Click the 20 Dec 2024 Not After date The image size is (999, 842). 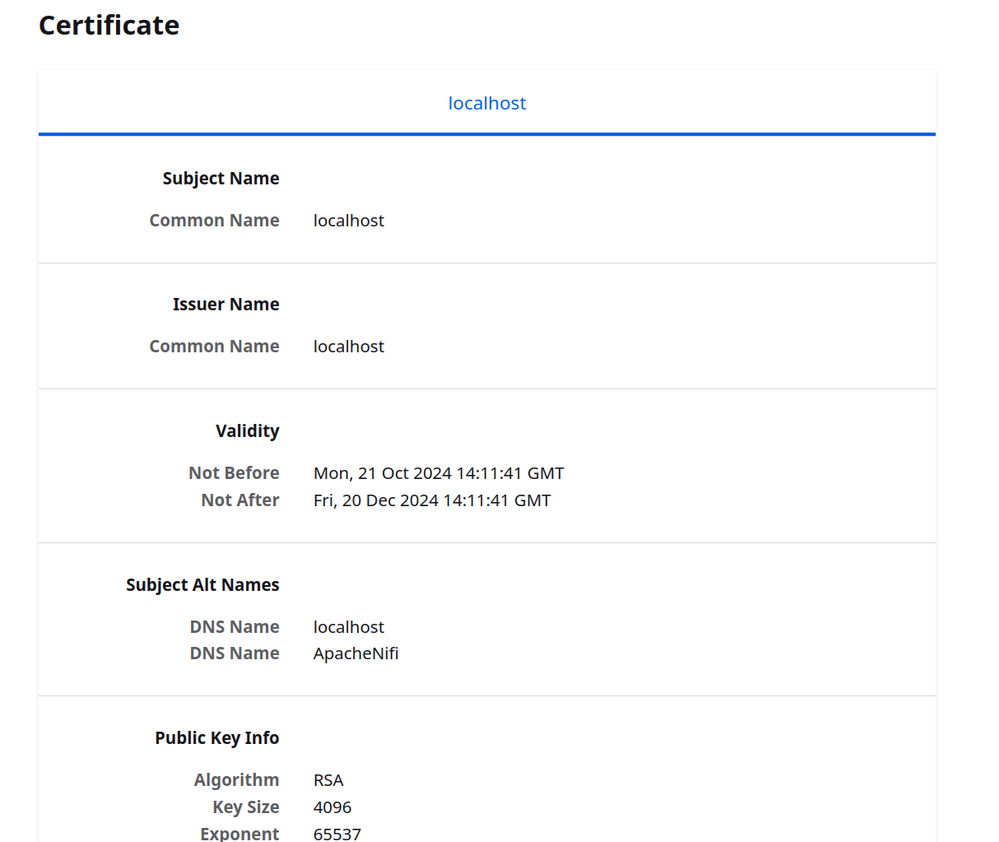coord(432,500)
